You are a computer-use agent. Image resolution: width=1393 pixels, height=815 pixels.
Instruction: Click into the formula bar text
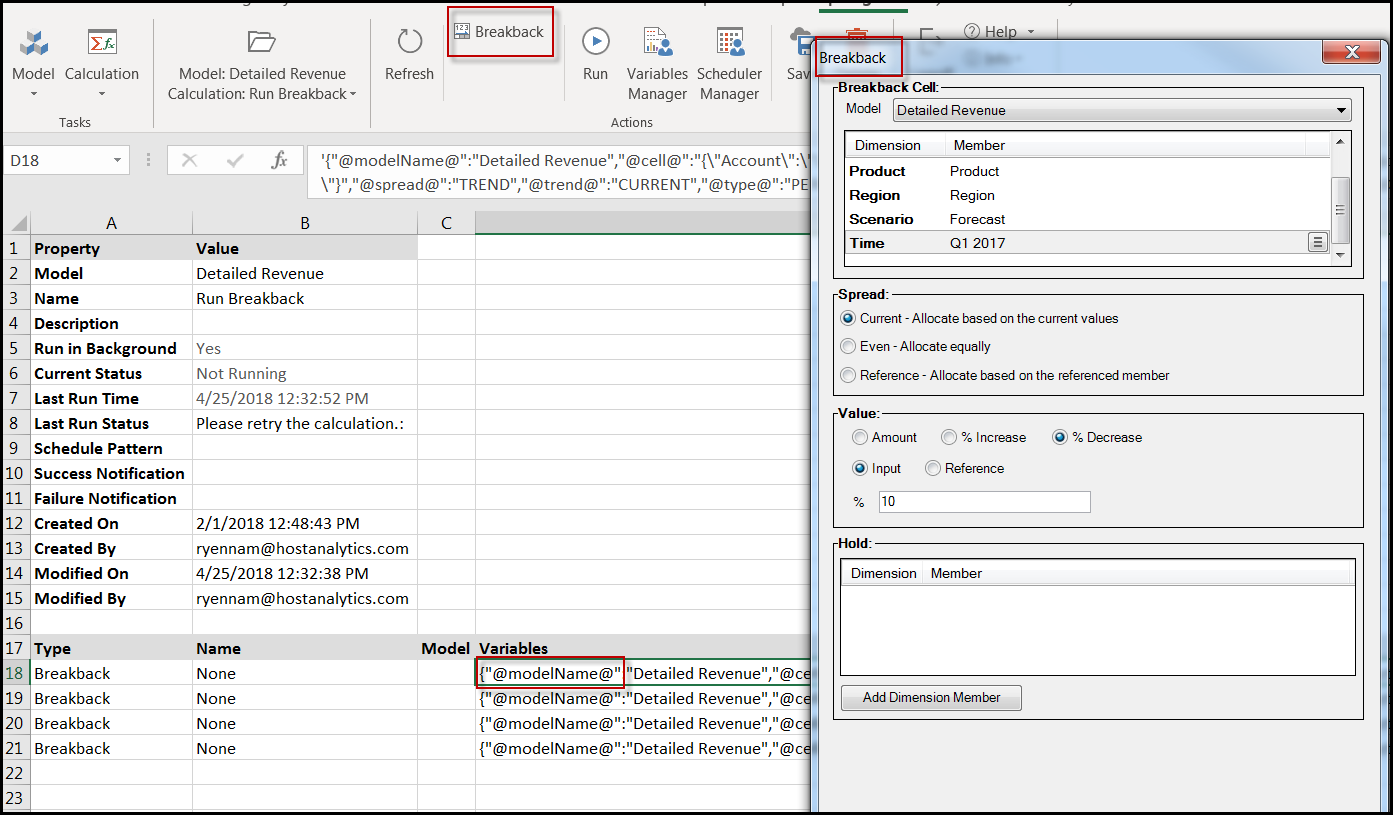click(x=560, y=172)
